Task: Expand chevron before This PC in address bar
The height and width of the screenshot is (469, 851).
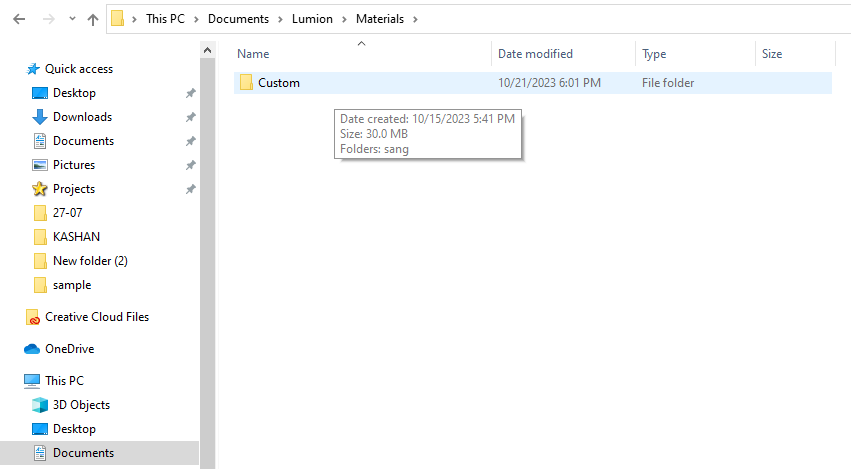Action: [x=134, y=19]
